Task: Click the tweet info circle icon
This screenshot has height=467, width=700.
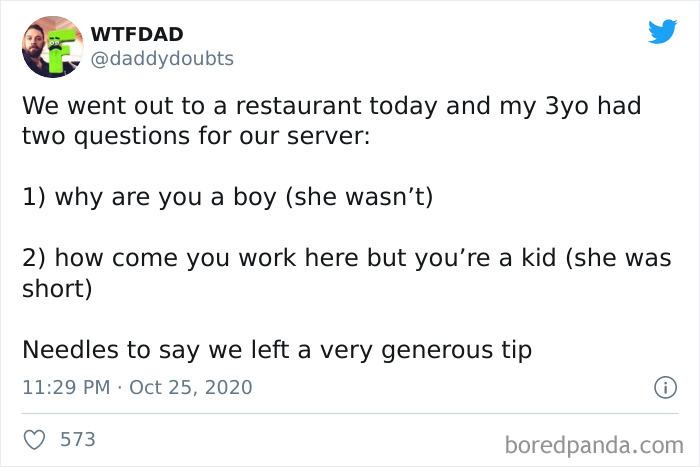Action: point(661,386)
